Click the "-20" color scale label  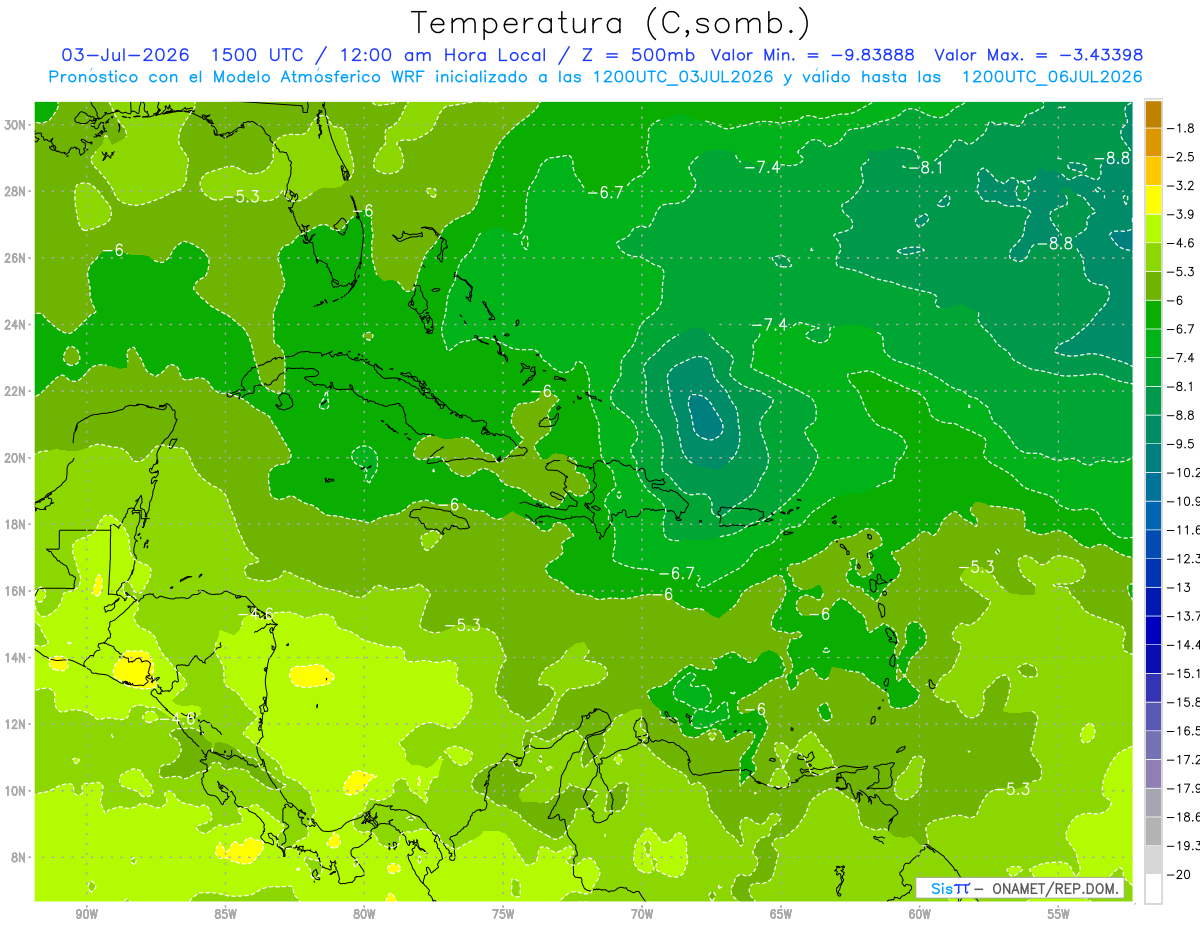click(x=1180, y=875)
